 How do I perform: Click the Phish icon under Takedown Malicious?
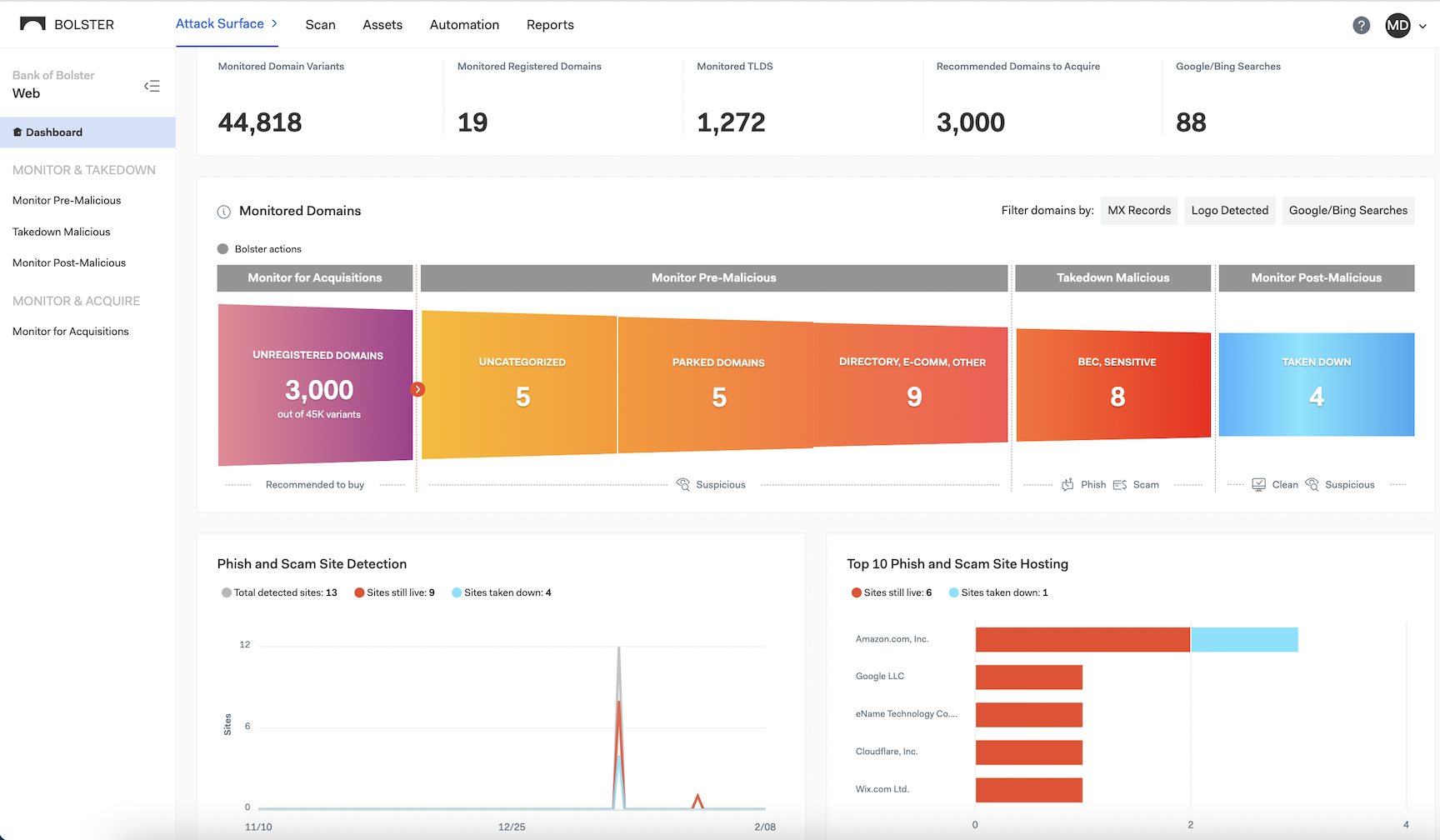1067,485
